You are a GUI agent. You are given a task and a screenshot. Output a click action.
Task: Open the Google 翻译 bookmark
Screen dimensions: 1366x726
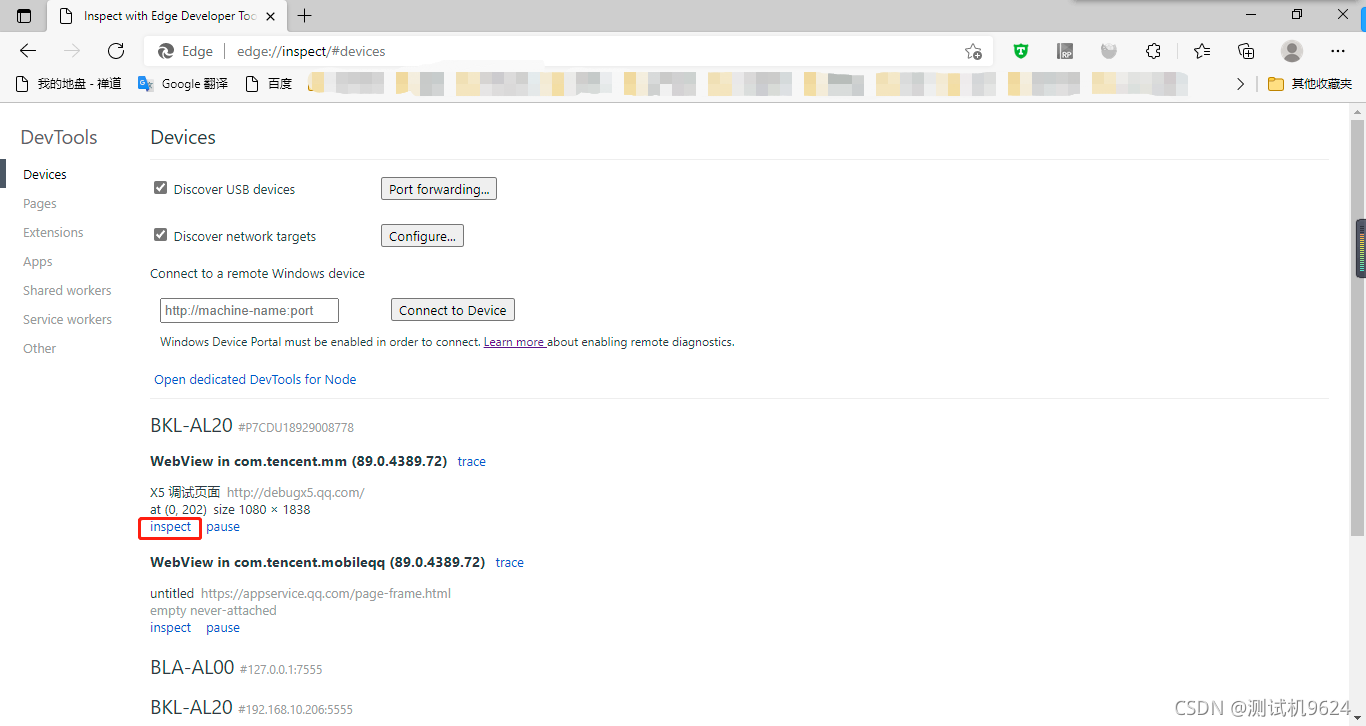pyautogui.click(x=184, y=84)
